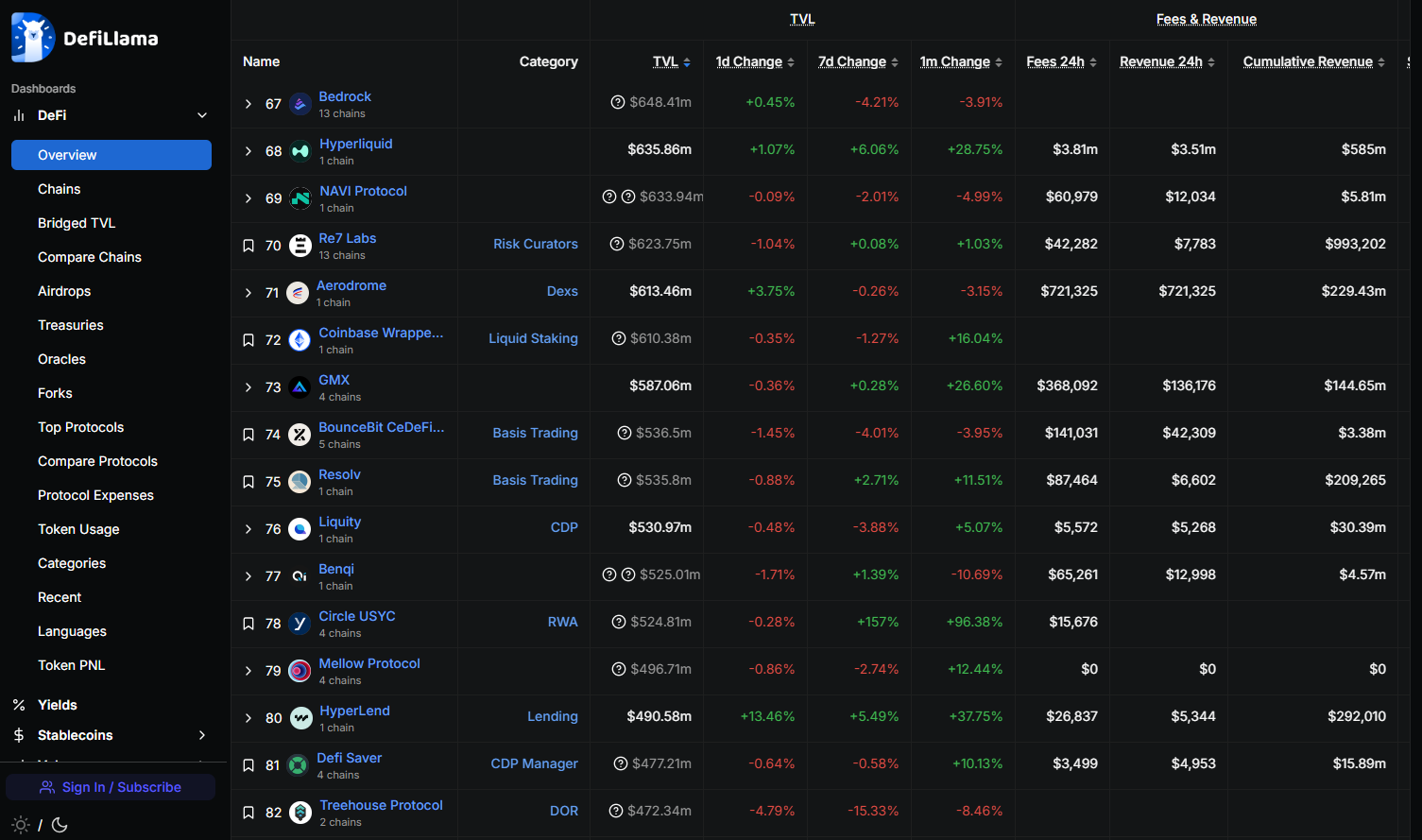Viewport: 1422px width, 840px height.
Task: Open Token PNL in the sidebar
Action: (72, 665)
